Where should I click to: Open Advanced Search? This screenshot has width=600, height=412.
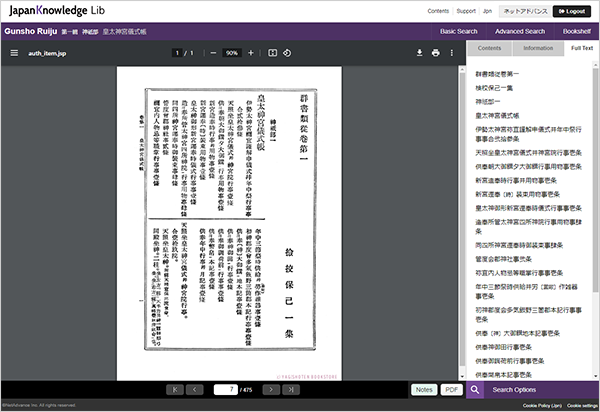pyautogui.click(x=519, y=32)
